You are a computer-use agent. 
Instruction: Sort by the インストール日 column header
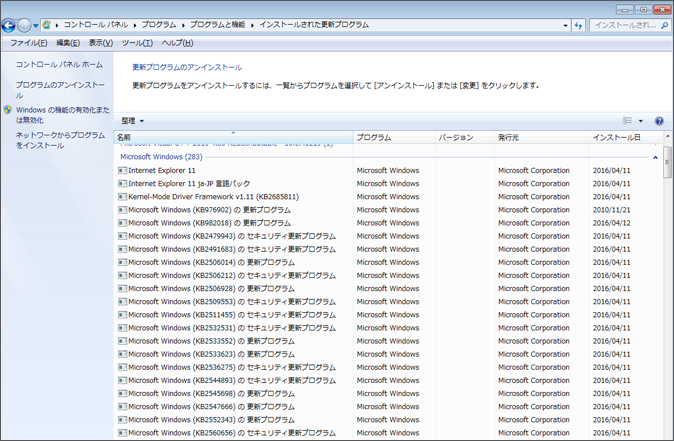pyautogui.click(x=626, y=138)
